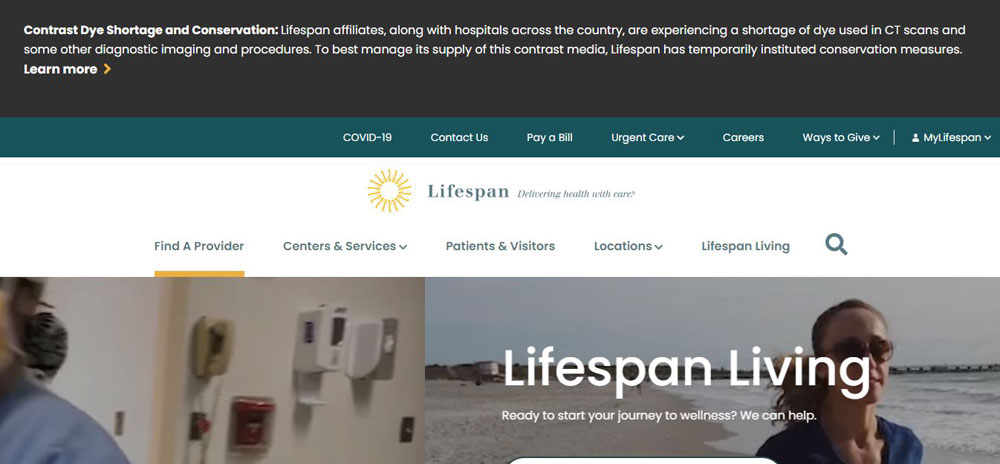The image size is (1000, 464).
Task: Click Learn more about dye shortage
Action: [x=61, y=69]
